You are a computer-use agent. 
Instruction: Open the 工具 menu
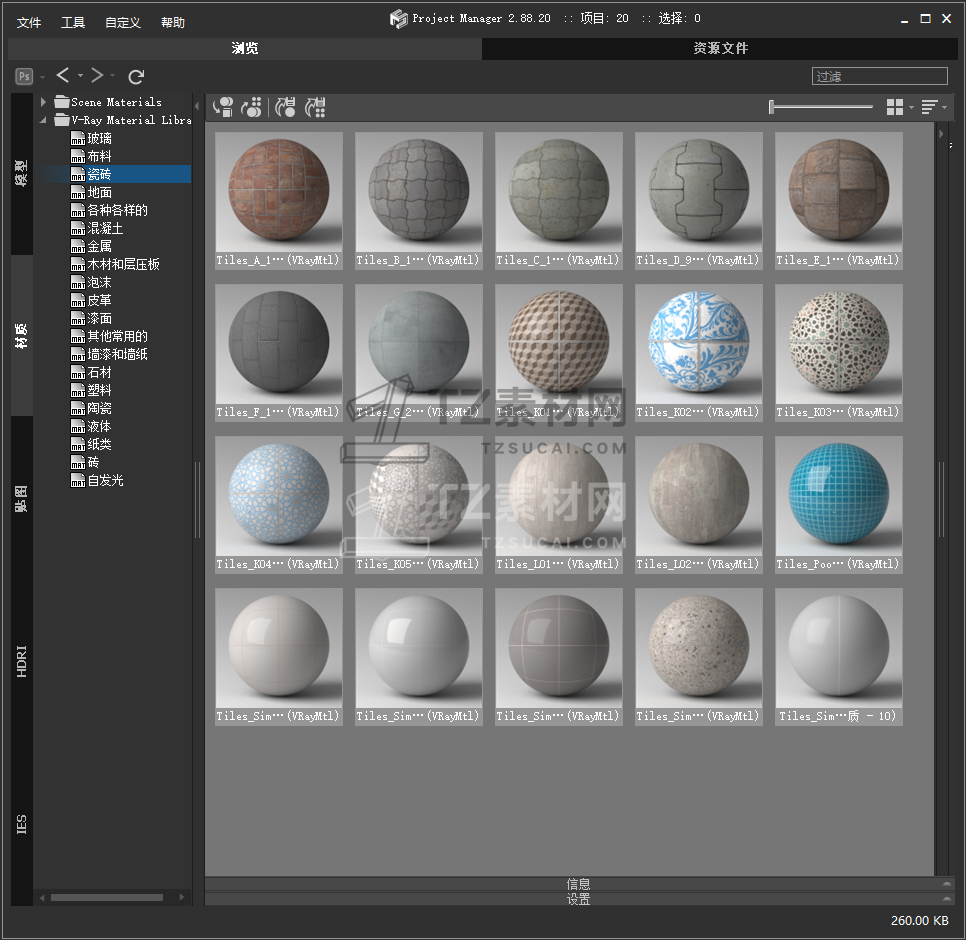[73, 22]
